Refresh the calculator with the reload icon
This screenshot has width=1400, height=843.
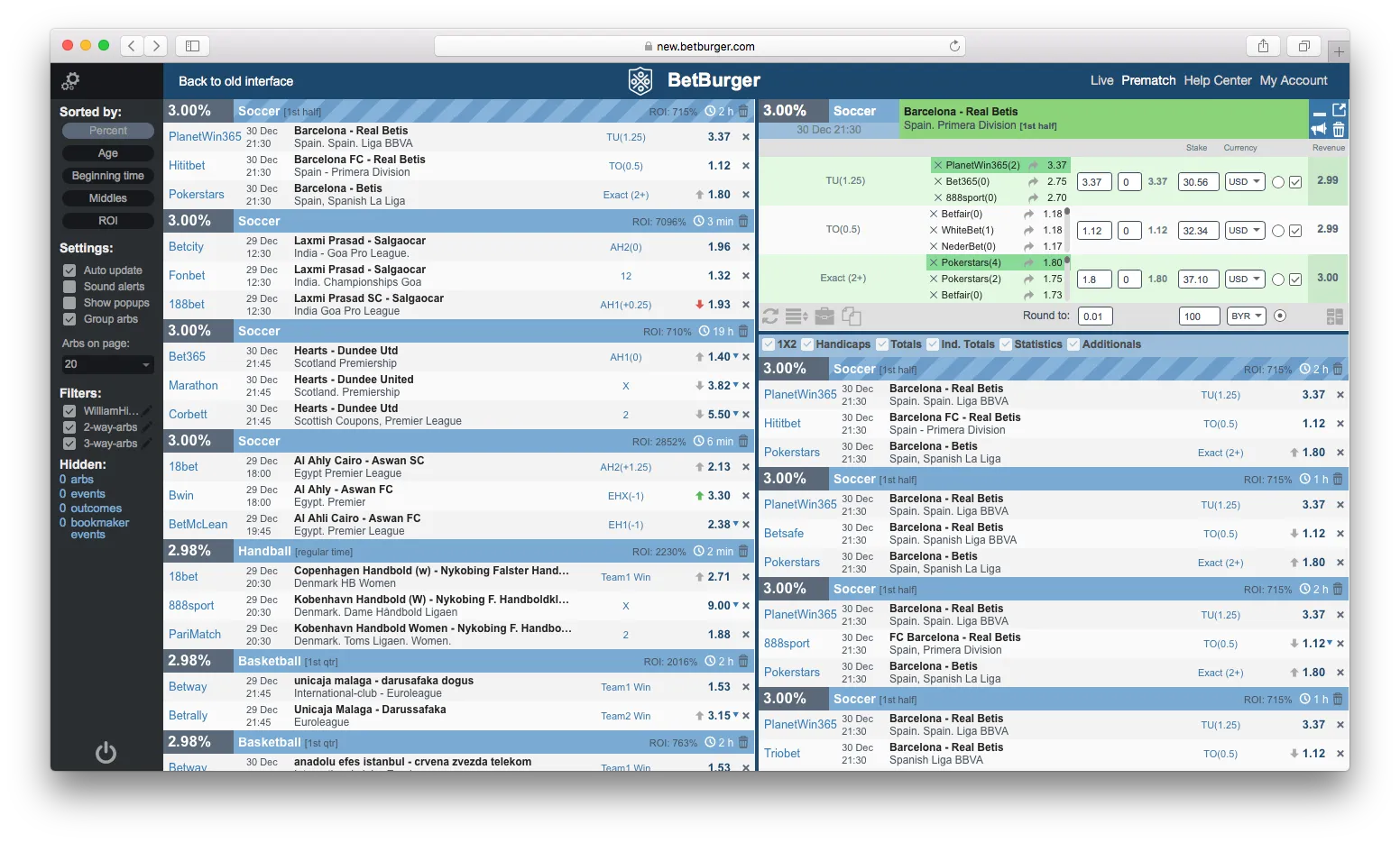[x=770, y=316]
